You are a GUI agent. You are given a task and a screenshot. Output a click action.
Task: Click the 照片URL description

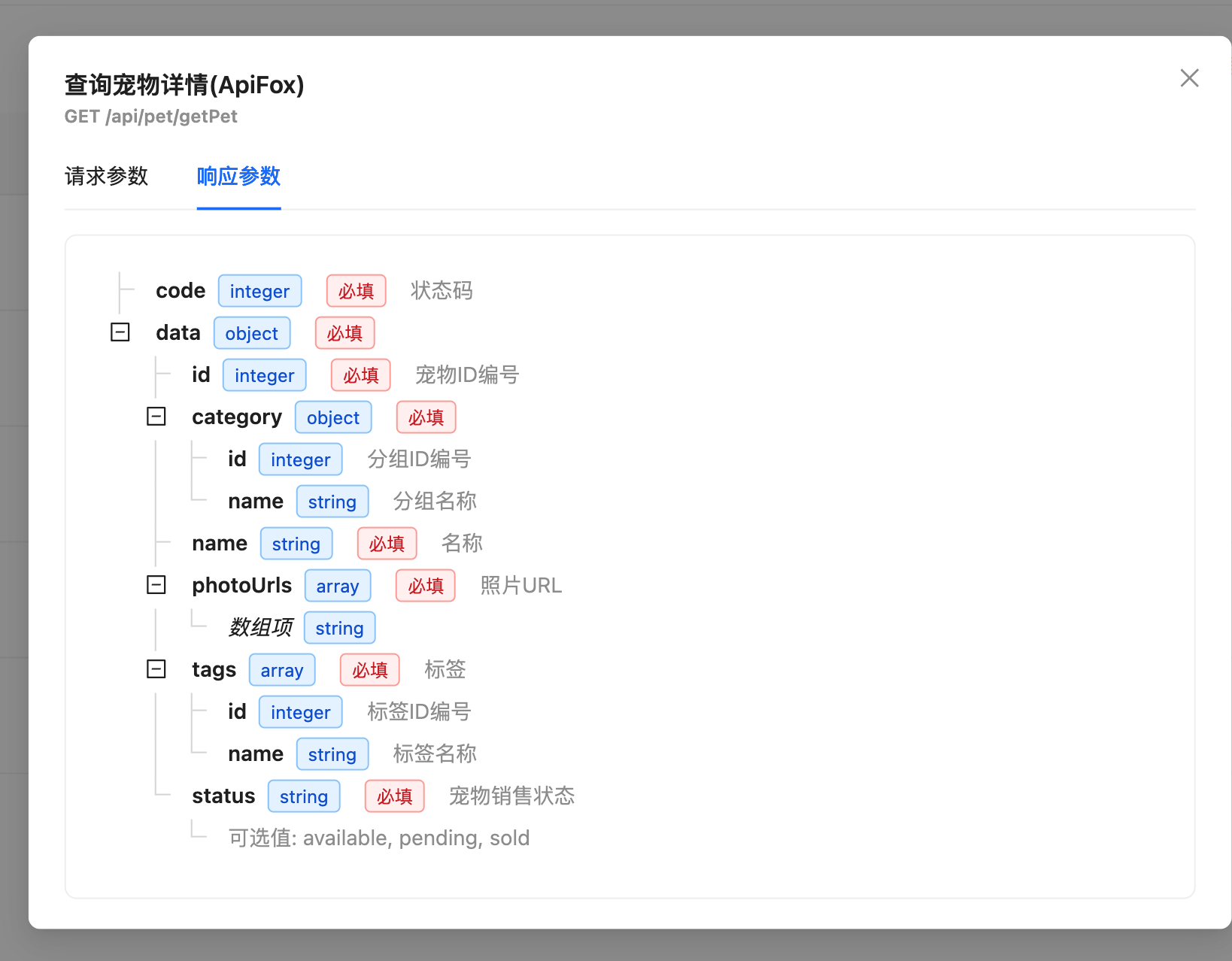coord(521,585)
